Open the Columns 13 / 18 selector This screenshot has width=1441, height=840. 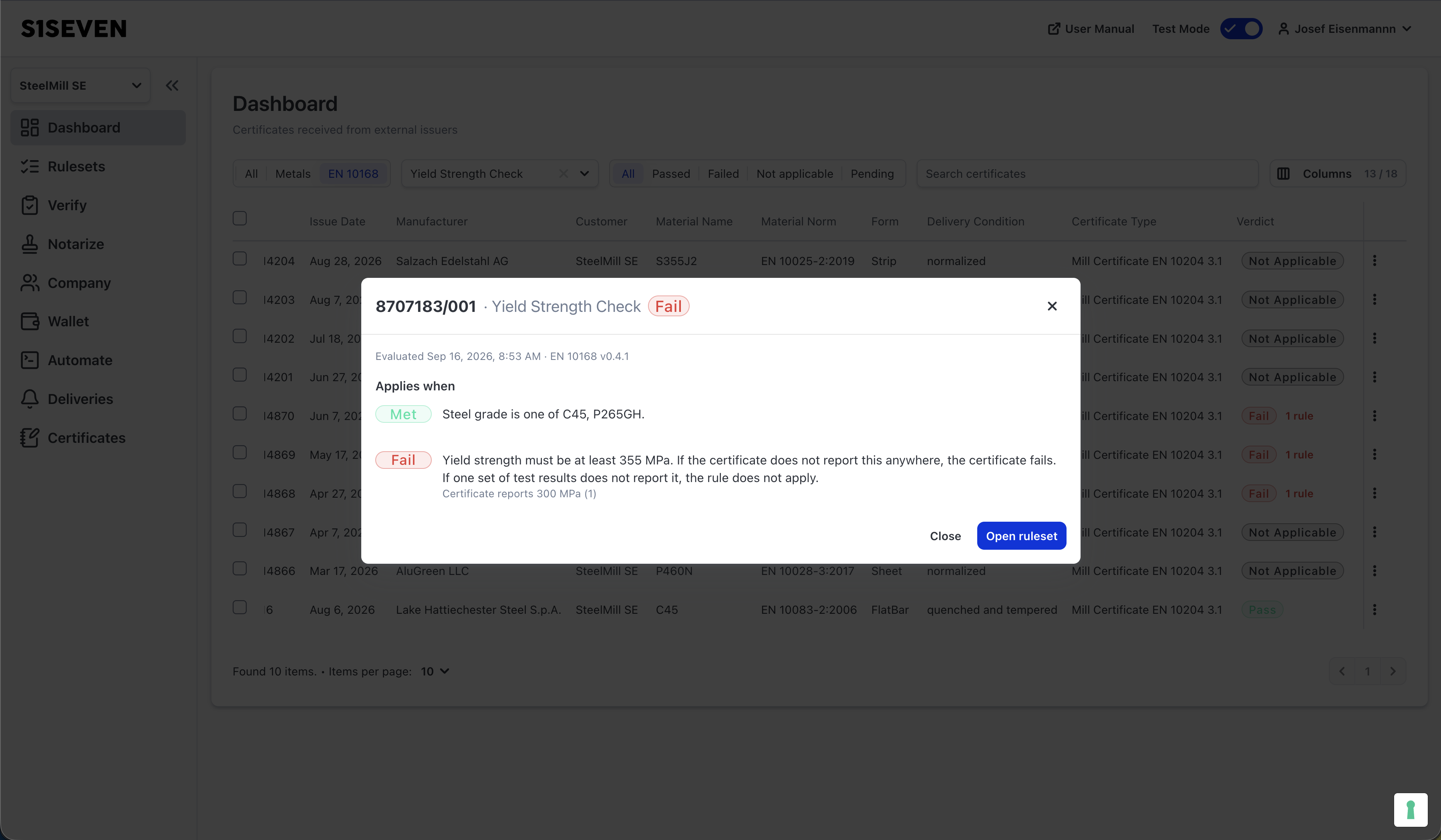tap(1338, 174)
